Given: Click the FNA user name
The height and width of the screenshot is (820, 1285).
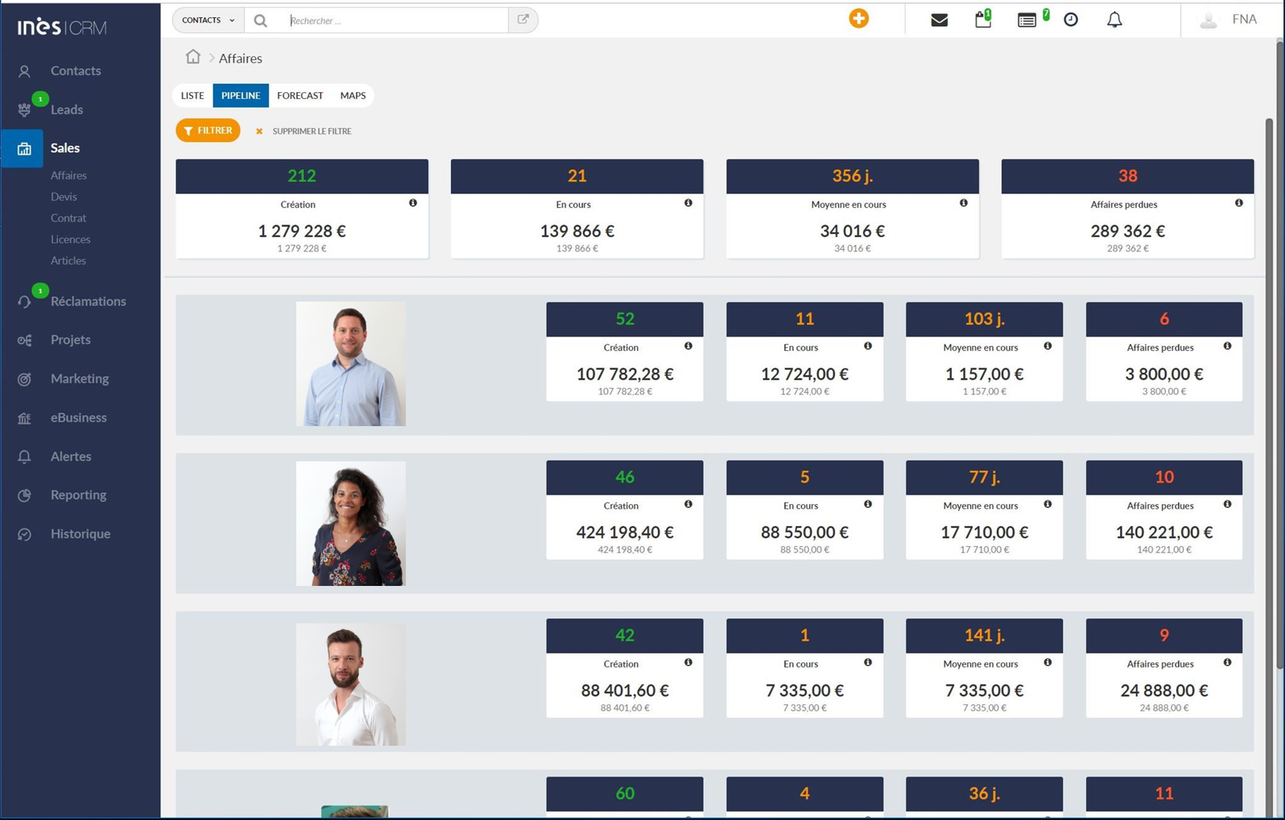Looking at the screenshot, I should [1244, 19].
